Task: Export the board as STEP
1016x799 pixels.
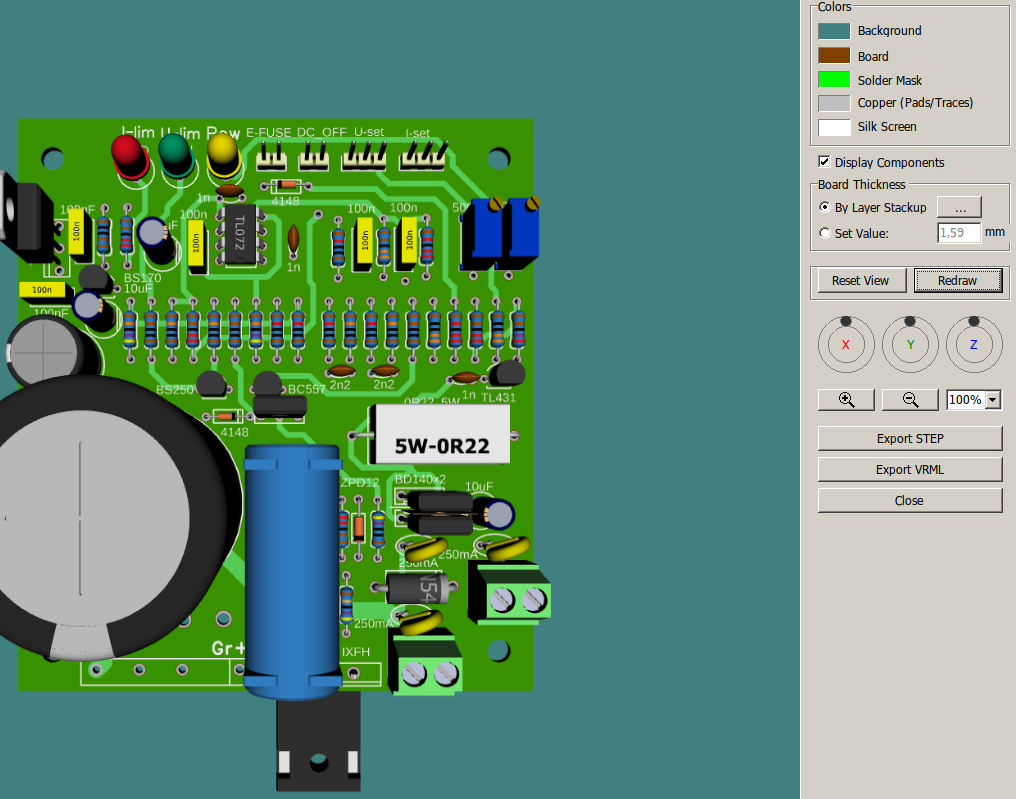Action: point(909,438)
